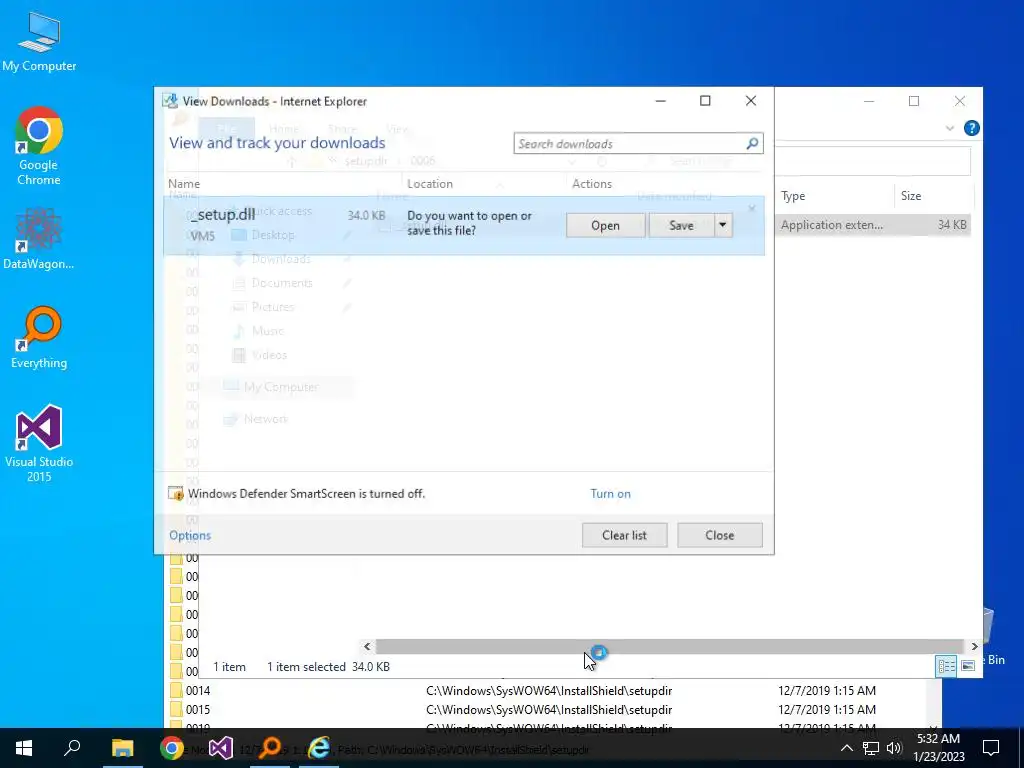Close the File Explorer window behind

[959, 101]
